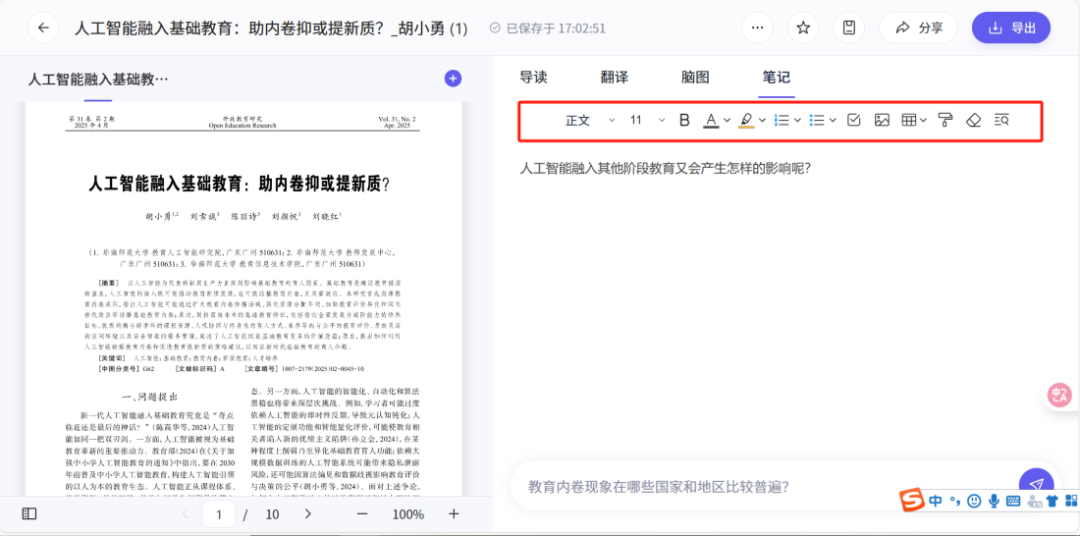Image resolution: width=1080 pixels, height=536 pixels.
Task: Click the page number field showing 1
Action: (x=219, y=514)
